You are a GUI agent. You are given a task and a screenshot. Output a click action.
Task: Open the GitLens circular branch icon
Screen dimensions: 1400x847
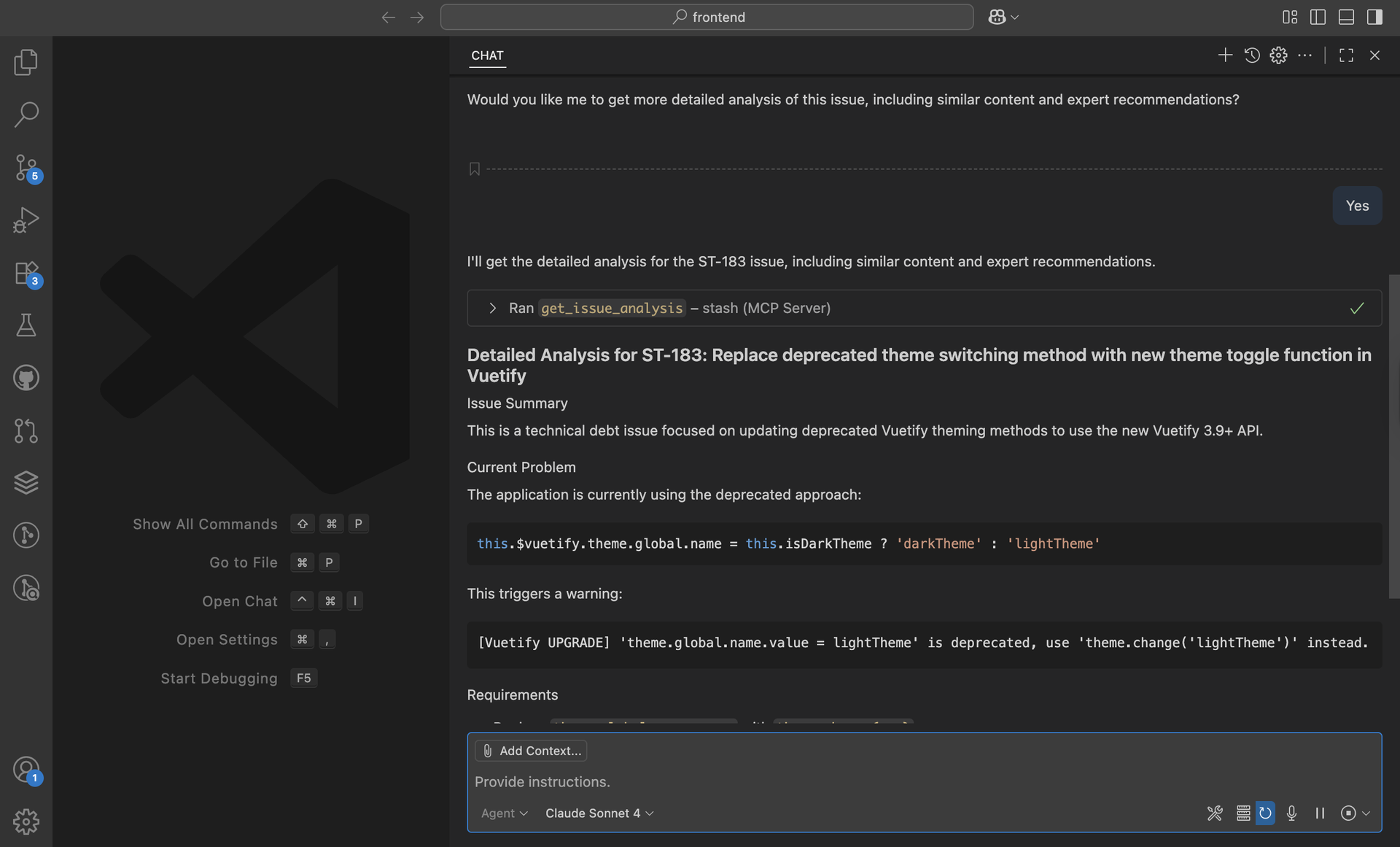[x=26, y=535]
